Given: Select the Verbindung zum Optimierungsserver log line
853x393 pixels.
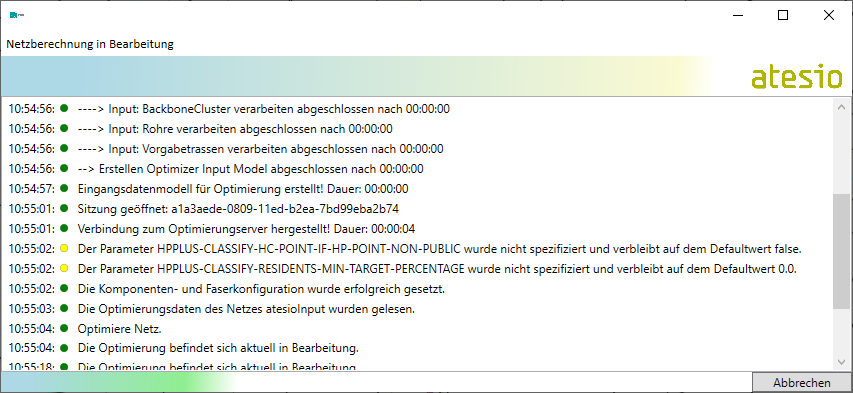Looking at the screenshot, I should coord(212,229).
